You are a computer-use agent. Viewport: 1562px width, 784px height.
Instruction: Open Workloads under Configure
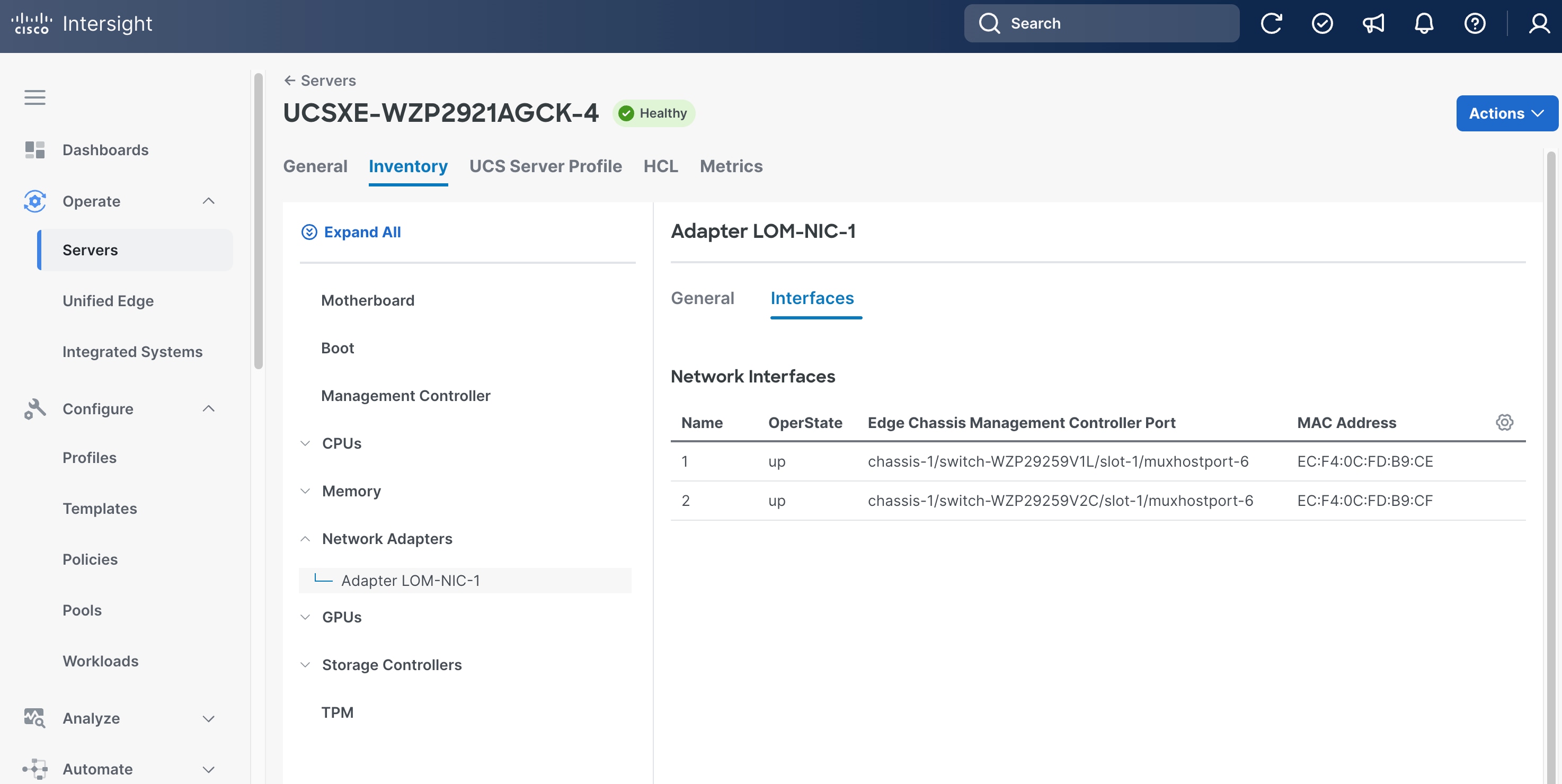tap(100, 662)
